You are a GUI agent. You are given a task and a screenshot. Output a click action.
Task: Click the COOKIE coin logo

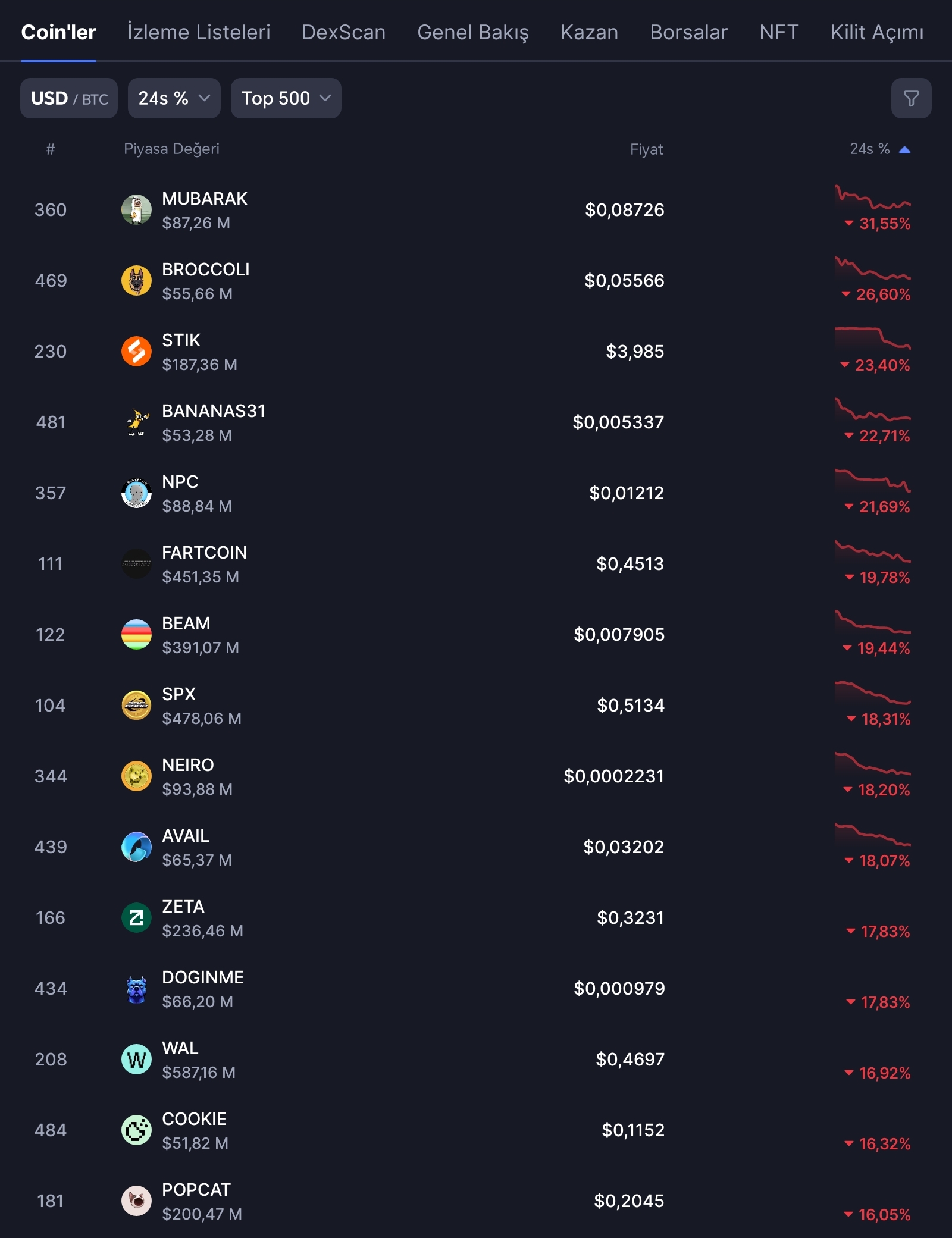pos(136,1130)
